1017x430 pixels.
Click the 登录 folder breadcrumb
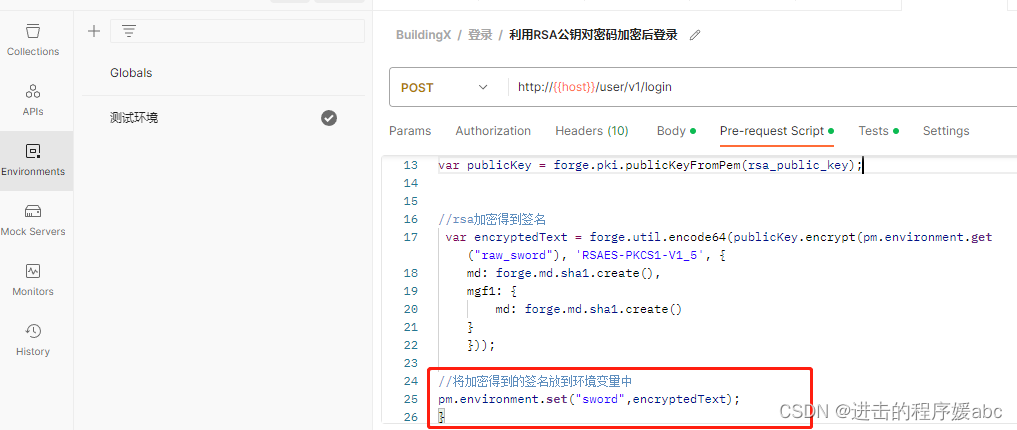(480, 35)
